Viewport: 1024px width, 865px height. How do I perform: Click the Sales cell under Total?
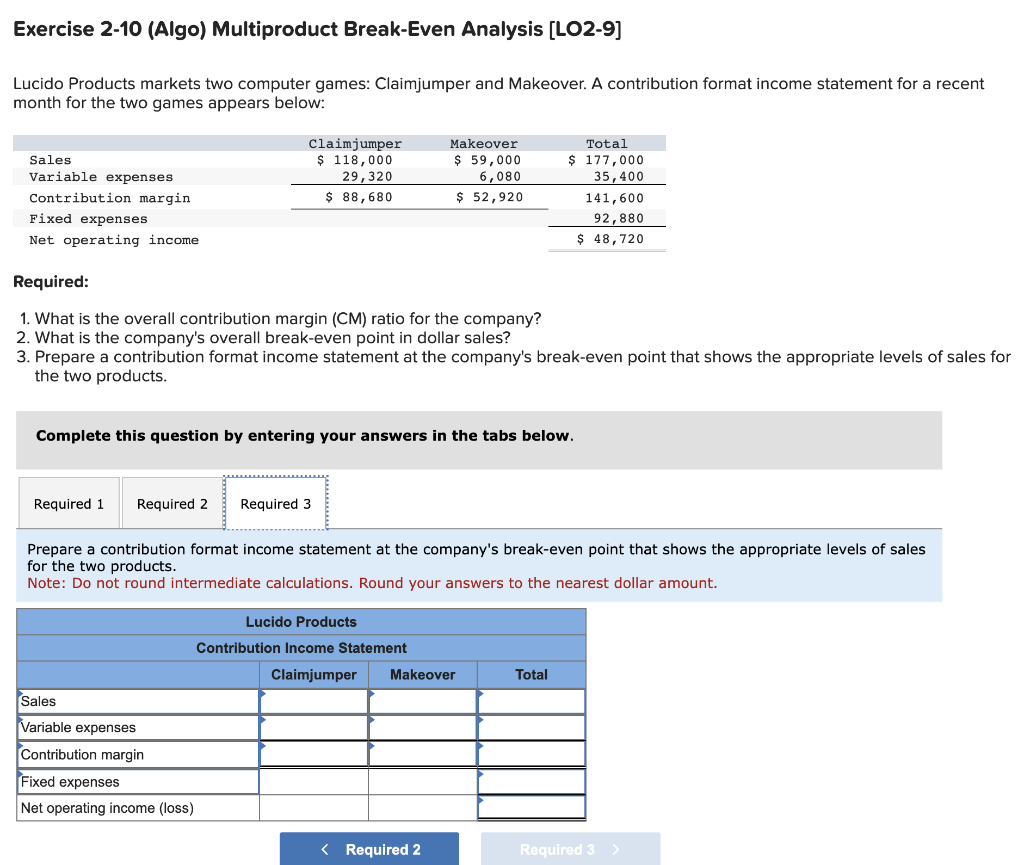click(x=531, y=701)
